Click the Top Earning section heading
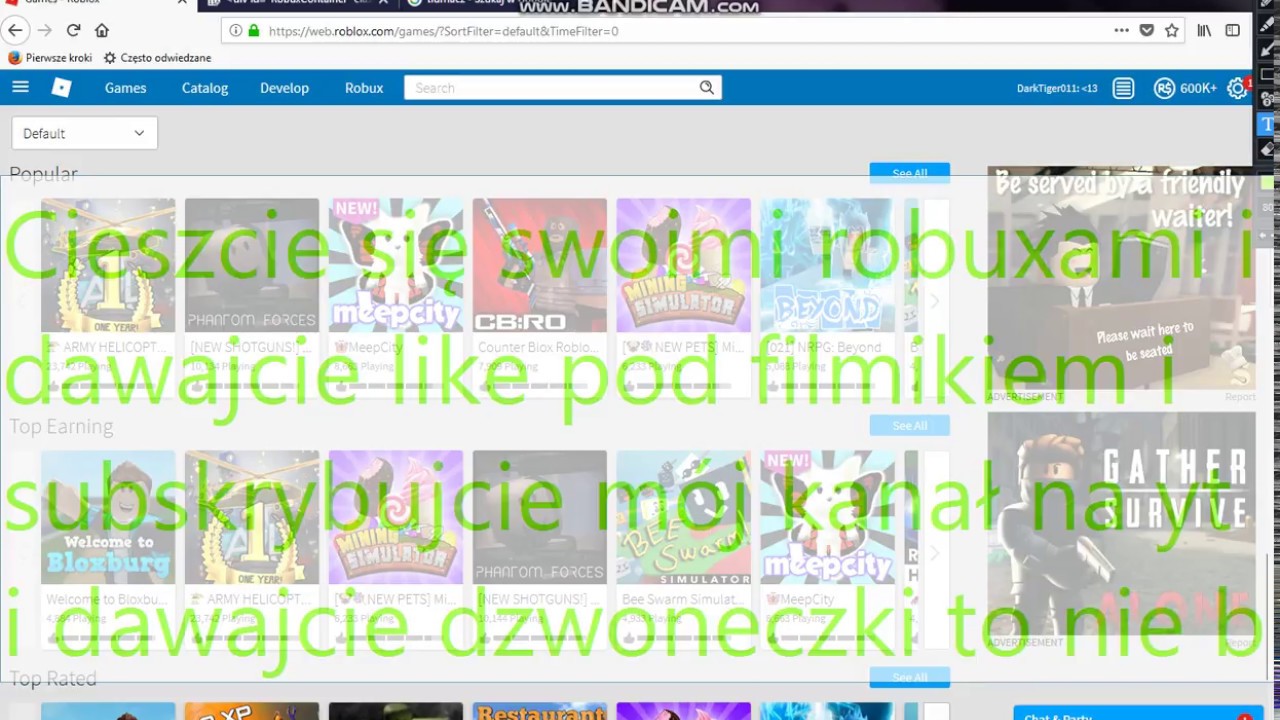Screen dimensions: 1280x720 pyautogui.click(x=61, y=426)
